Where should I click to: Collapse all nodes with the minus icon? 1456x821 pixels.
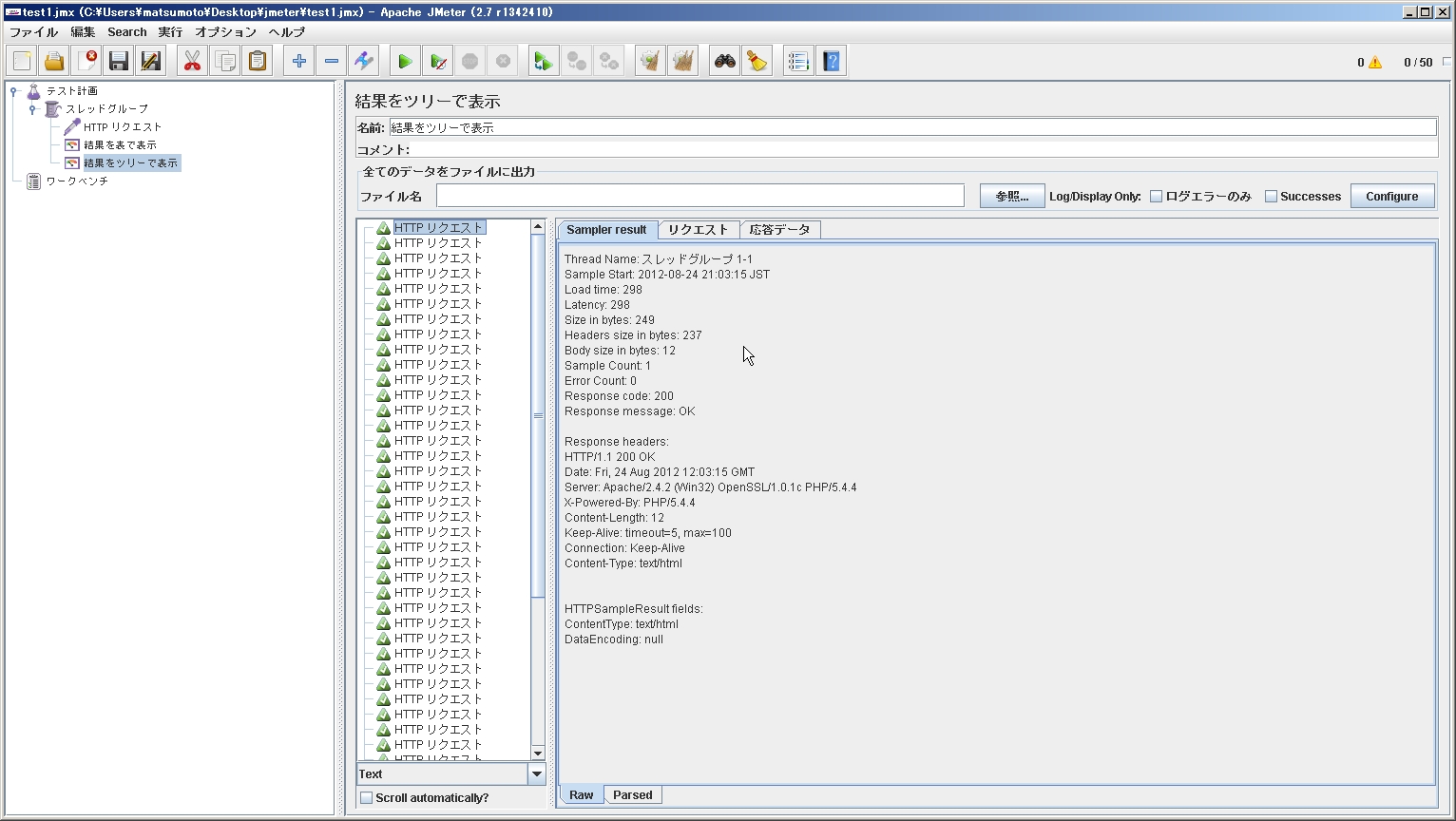point(331,62)
